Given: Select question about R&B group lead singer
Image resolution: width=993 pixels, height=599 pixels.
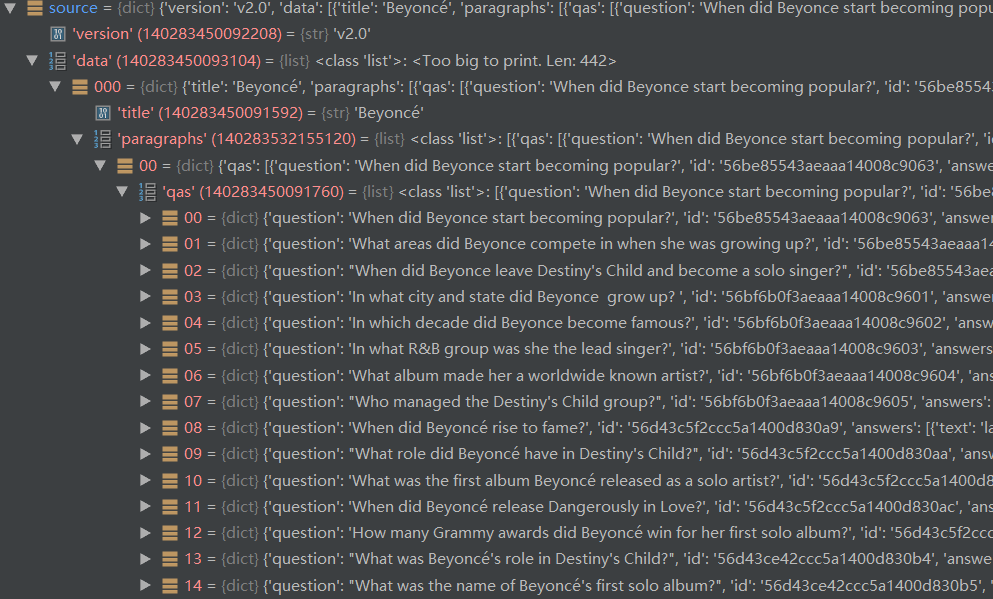Looking at the screenshot, I should pyautogui.click(x=510, y=349).
